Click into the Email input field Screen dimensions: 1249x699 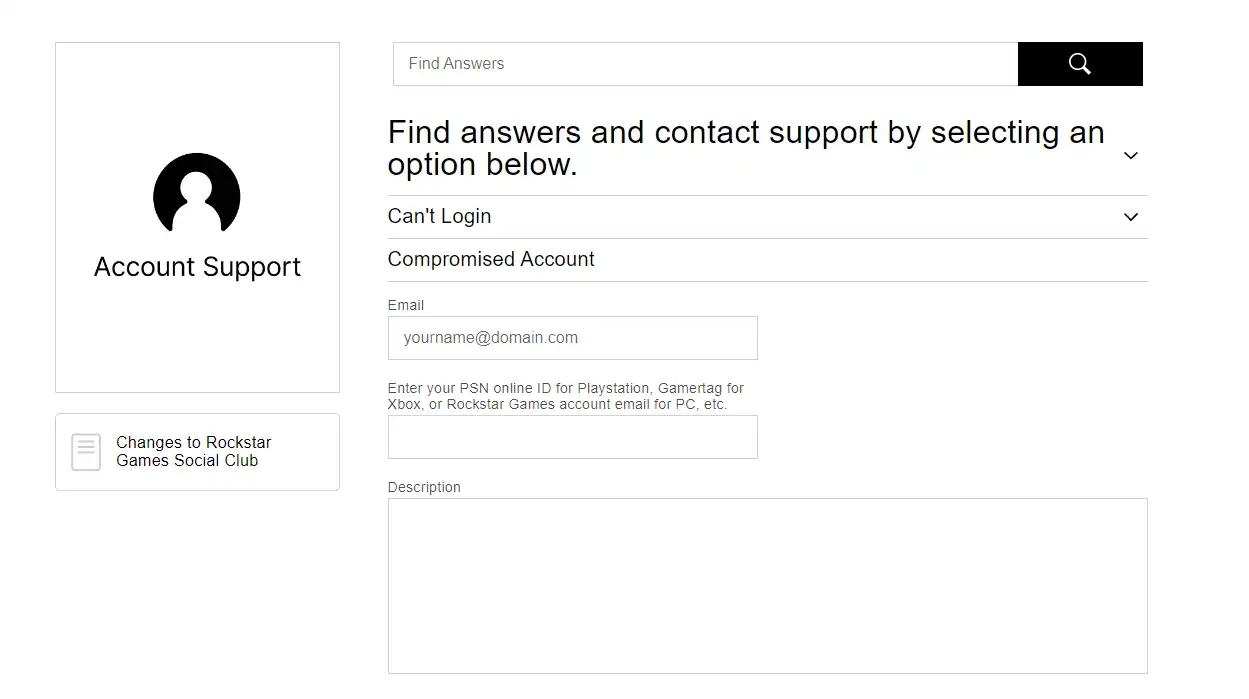point(572,338)
